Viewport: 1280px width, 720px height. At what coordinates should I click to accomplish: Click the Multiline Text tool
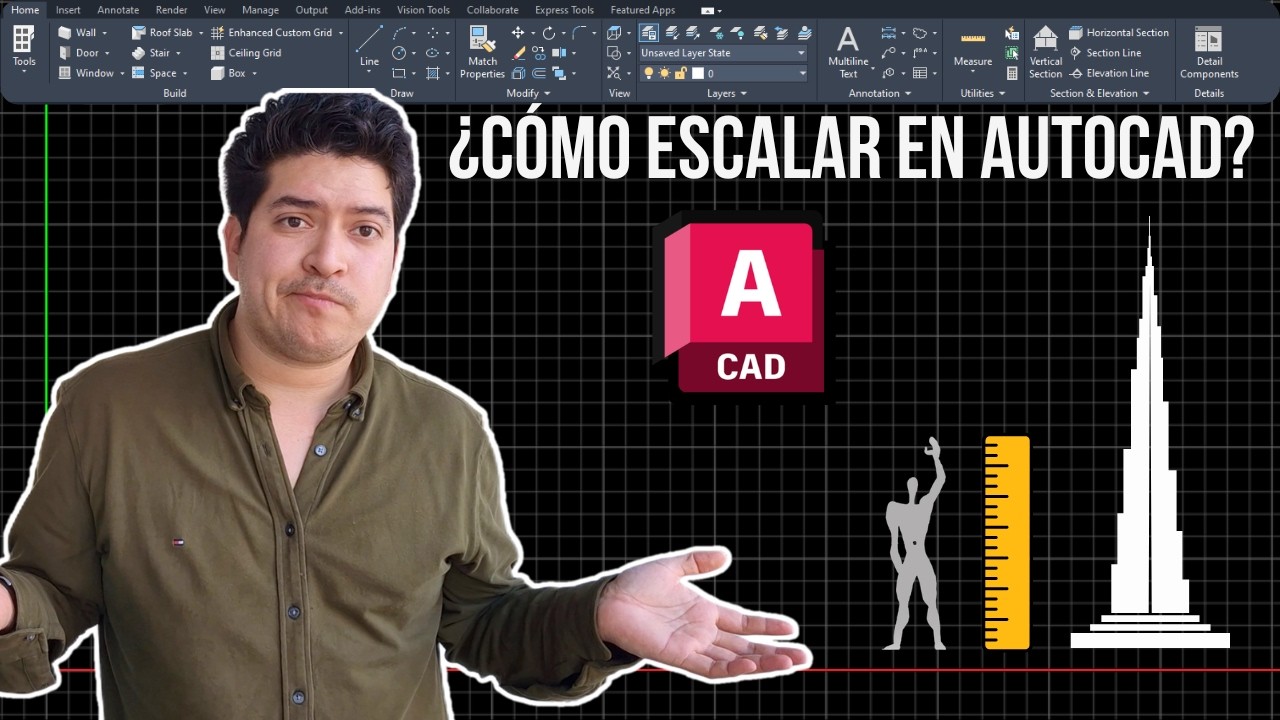tap(848, 52)
